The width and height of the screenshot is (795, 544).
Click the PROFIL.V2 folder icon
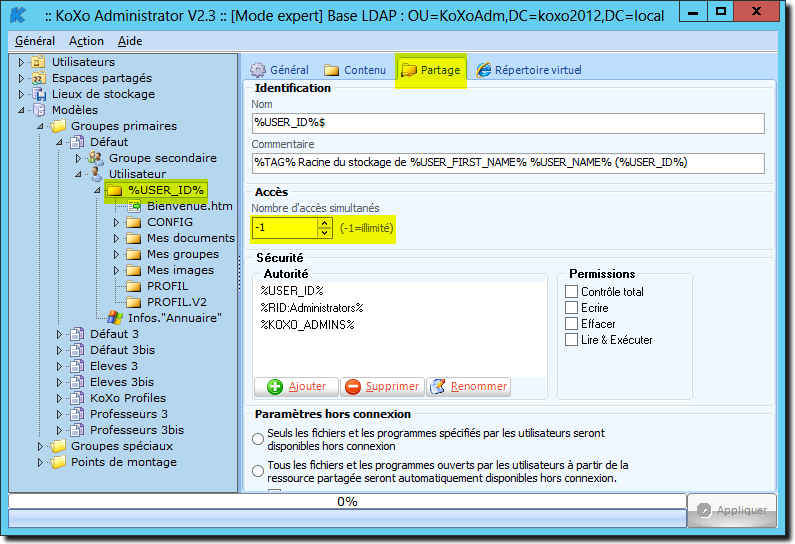[133, 302]
